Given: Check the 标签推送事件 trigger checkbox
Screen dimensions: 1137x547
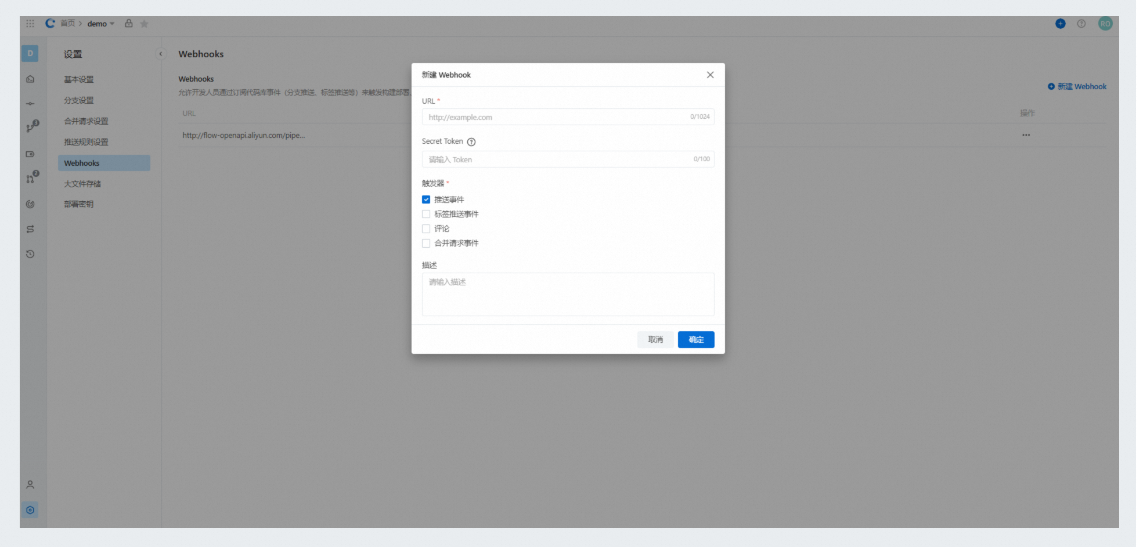Looking at the screenshot, I should pos(426,214).
